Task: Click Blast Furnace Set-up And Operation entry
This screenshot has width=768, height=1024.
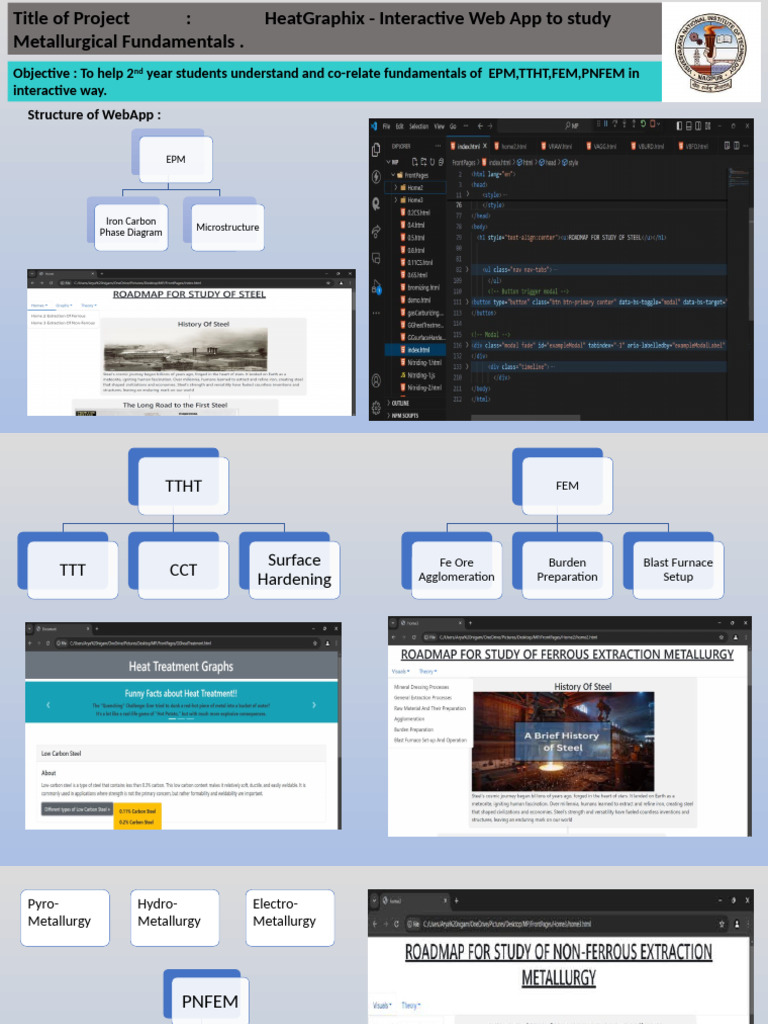Action: click(430, 739)
